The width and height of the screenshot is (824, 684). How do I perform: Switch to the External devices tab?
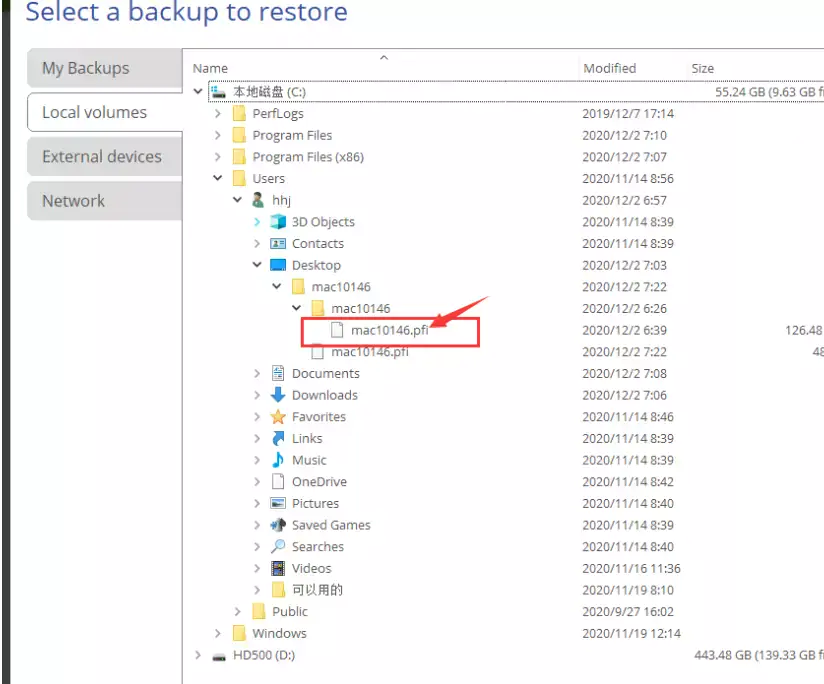click(x=105, y=157)
